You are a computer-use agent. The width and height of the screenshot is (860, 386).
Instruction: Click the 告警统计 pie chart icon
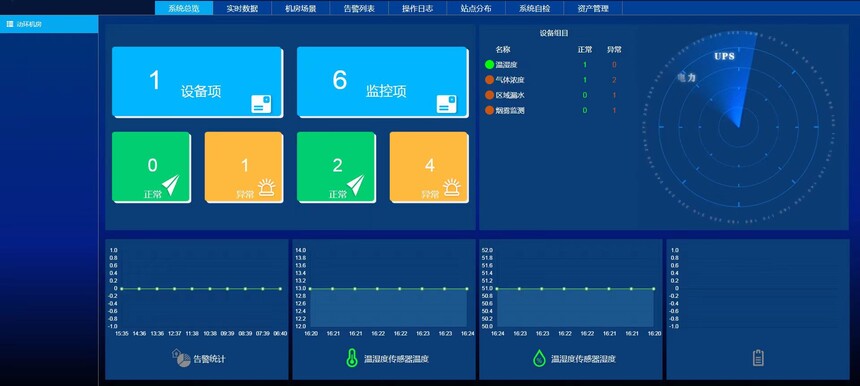coord(180,357)
